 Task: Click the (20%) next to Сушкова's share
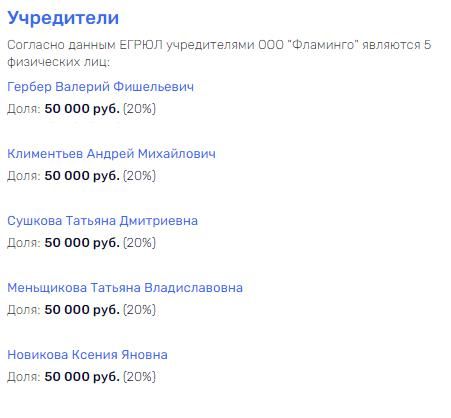coord(139,243)
